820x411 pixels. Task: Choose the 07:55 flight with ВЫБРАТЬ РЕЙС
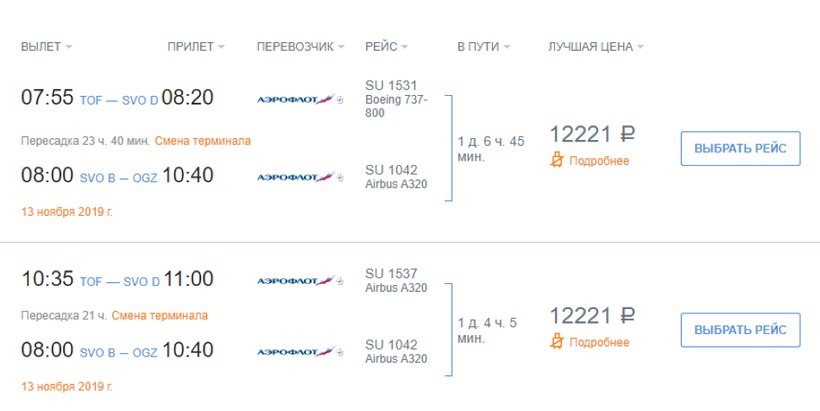point(740,148)
